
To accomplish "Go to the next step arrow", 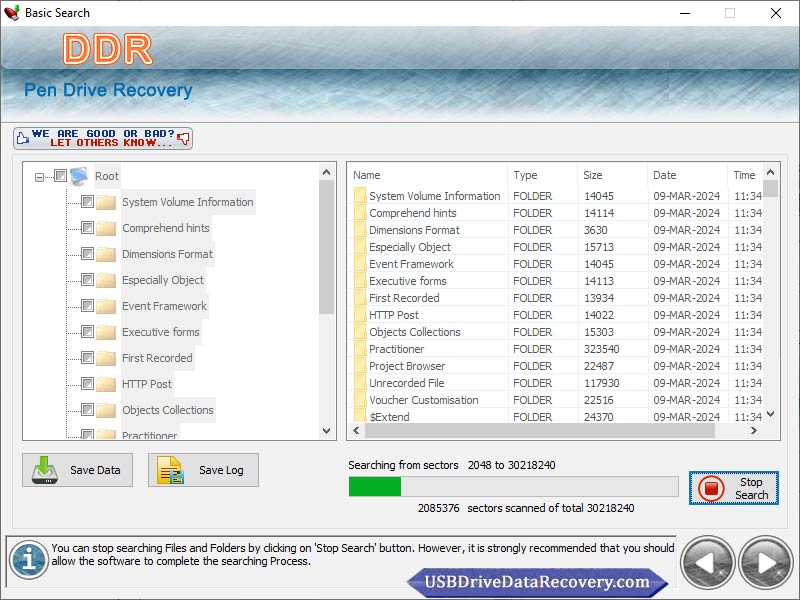I will [x=765, y=563].
